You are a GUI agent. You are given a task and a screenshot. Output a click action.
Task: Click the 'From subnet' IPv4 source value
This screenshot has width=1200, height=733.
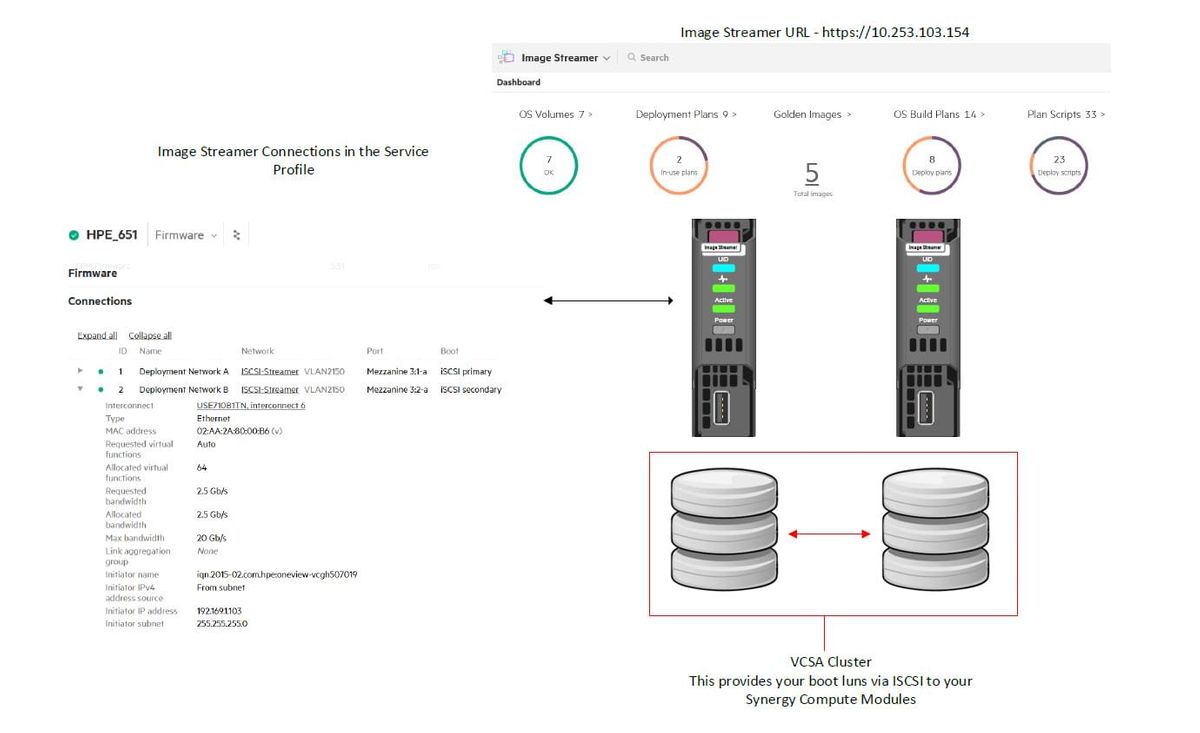pos(221,588)
